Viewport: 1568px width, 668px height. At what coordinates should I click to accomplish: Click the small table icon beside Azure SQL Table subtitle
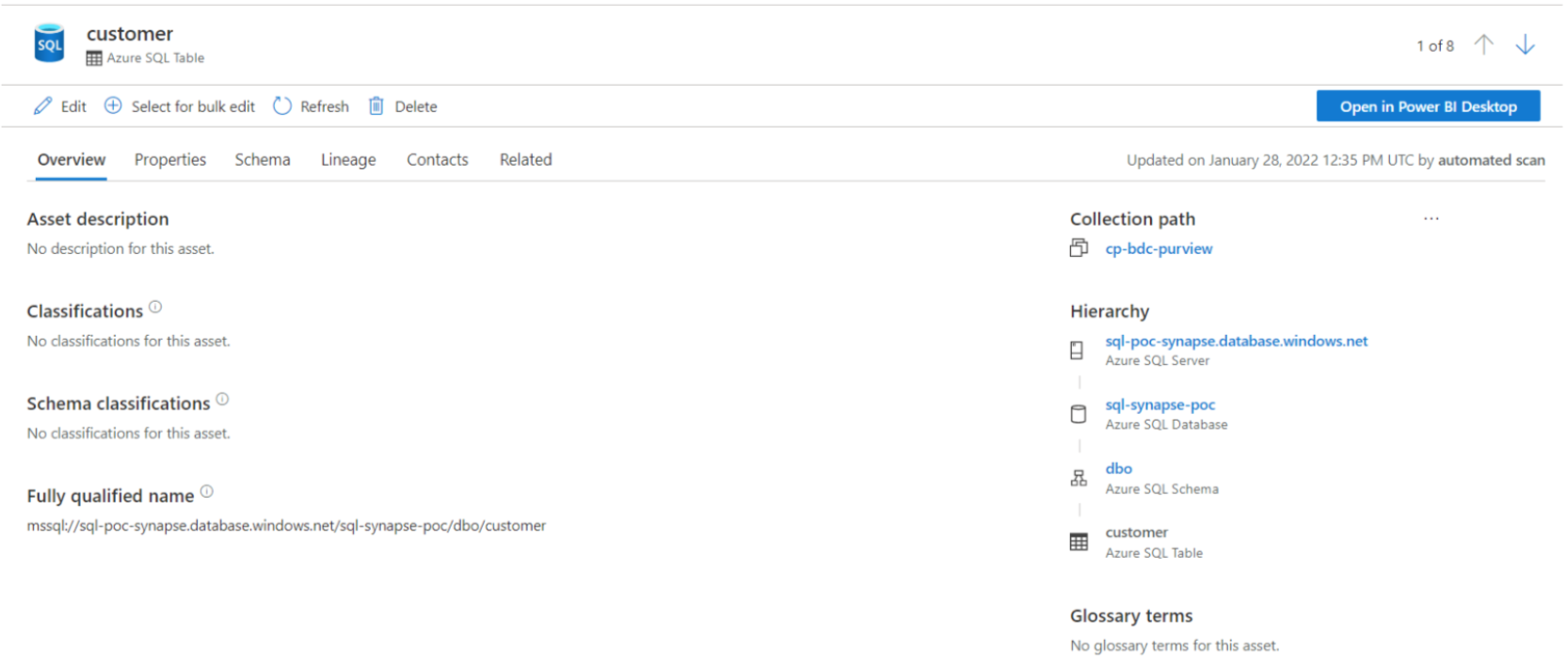click(x=94, y=58)
